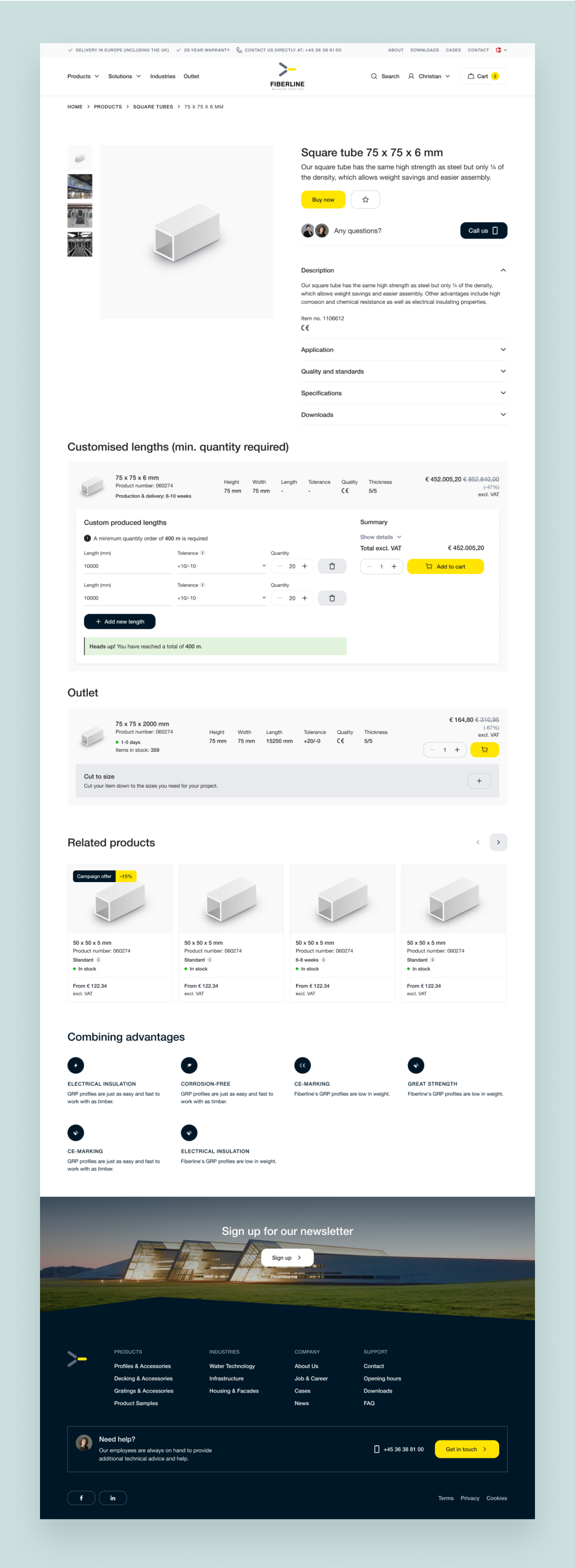Increase quantity in summary stepper

[393, 567]
